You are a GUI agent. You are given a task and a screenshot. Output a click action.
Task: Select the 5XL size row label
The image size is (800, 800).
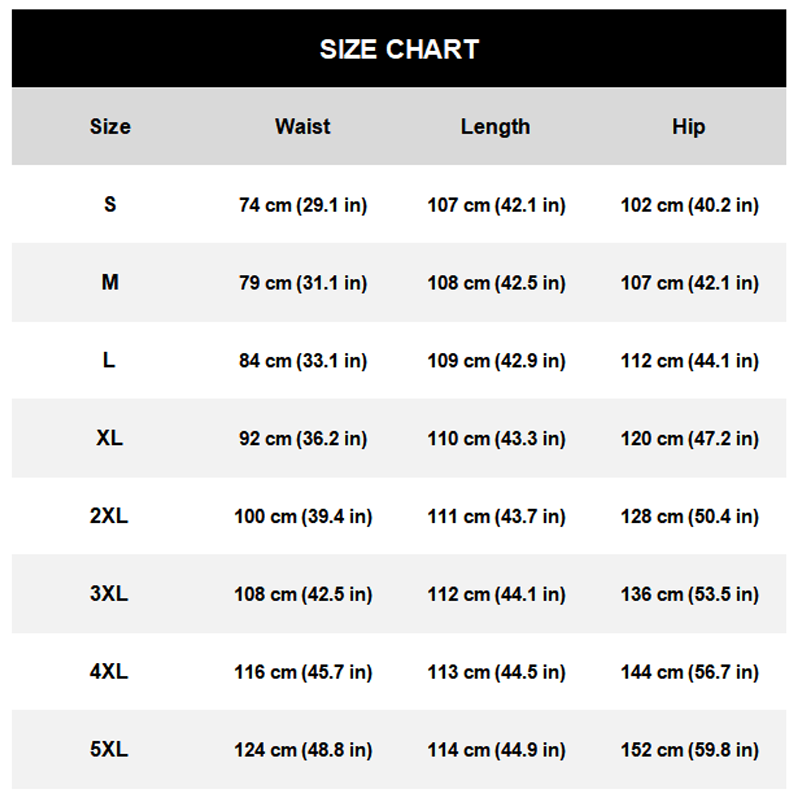click(x=109, y=749)
